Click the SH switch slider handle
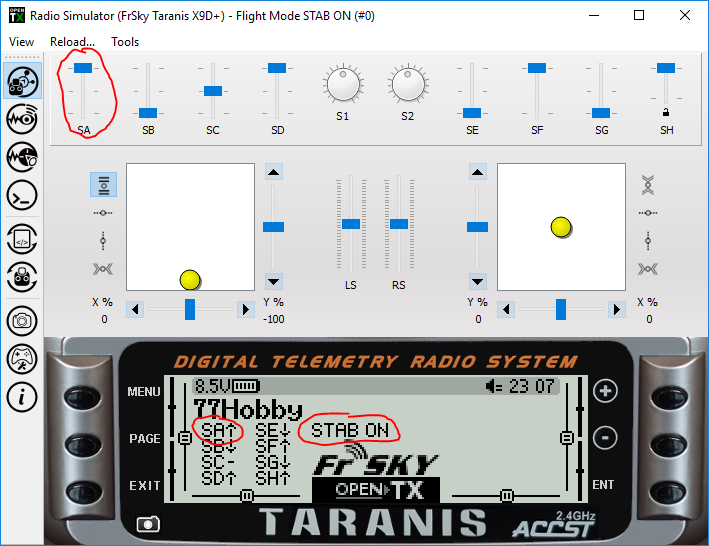 click(666, 68)
